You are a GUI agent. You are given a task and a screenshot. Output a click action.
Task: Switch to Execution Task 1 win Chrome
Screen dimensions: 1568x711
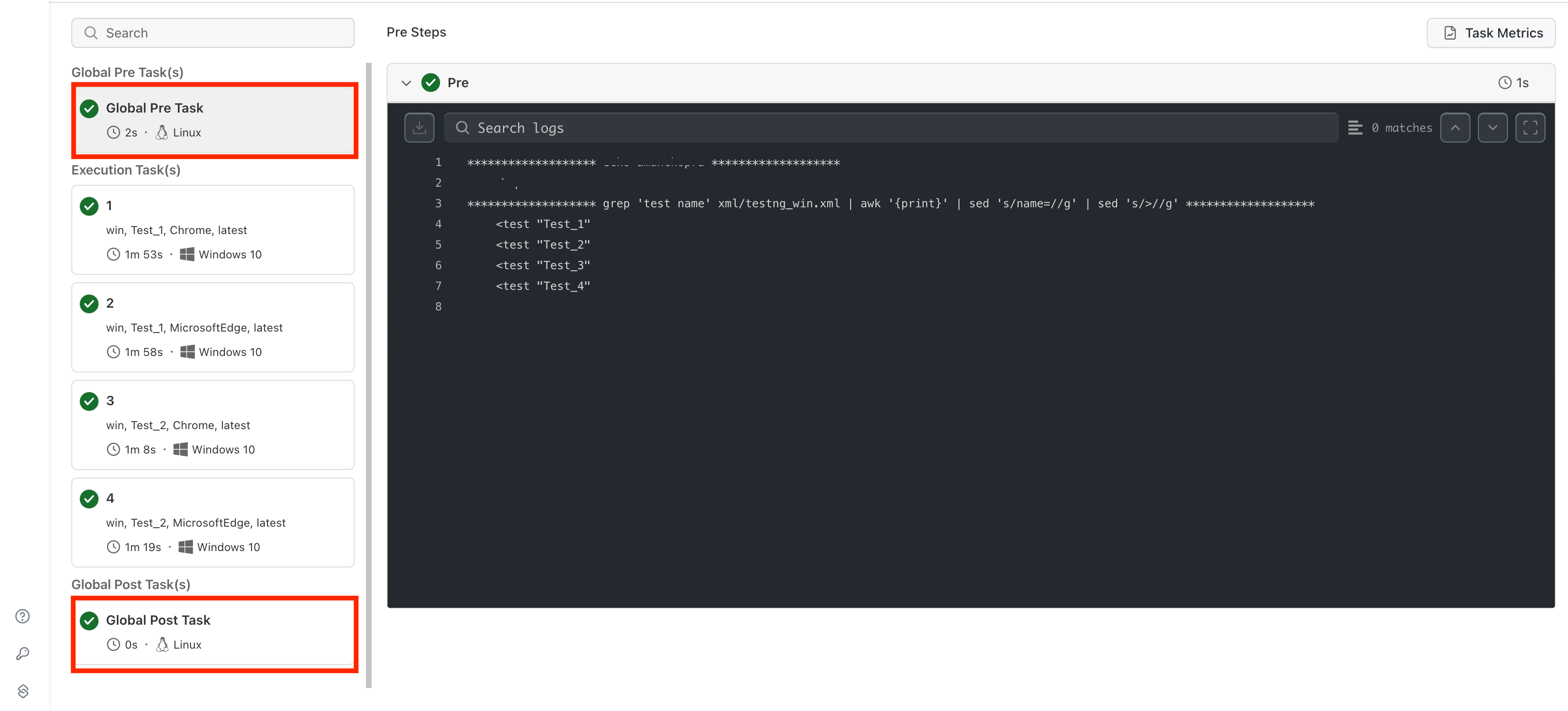[213, 230]
